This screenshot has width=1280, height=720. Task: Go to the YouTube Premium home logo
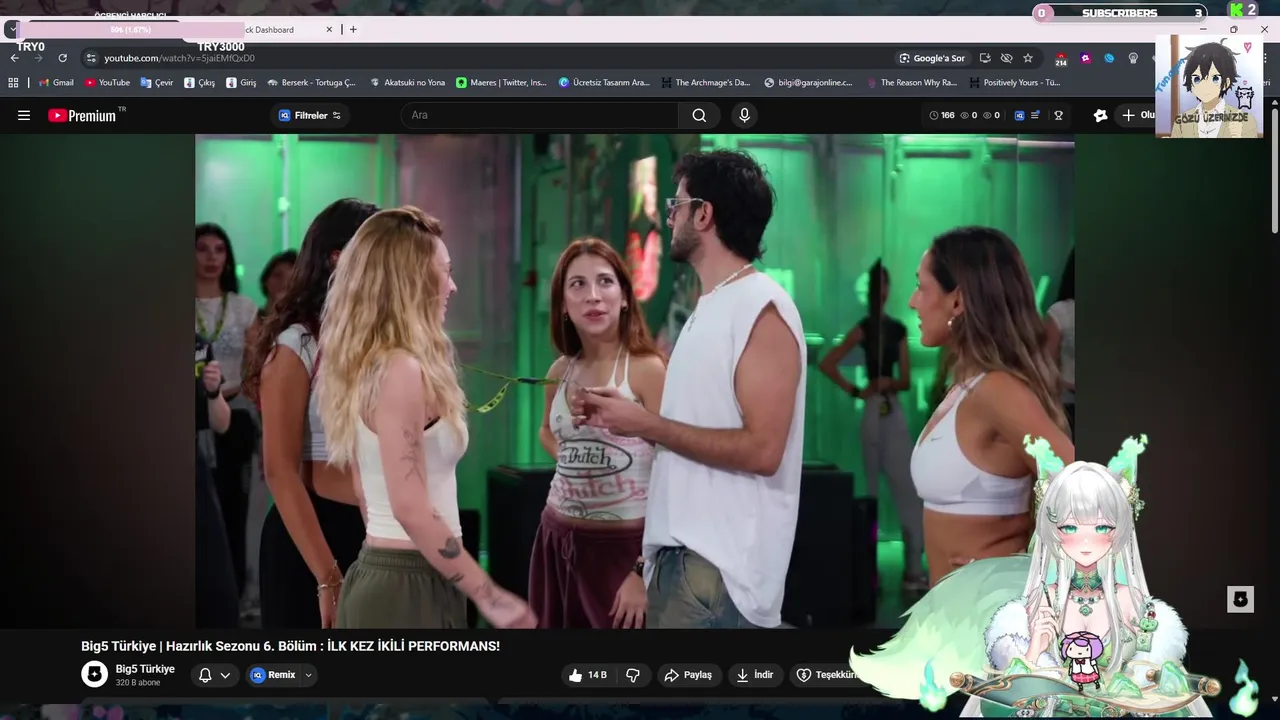(83, 115)
